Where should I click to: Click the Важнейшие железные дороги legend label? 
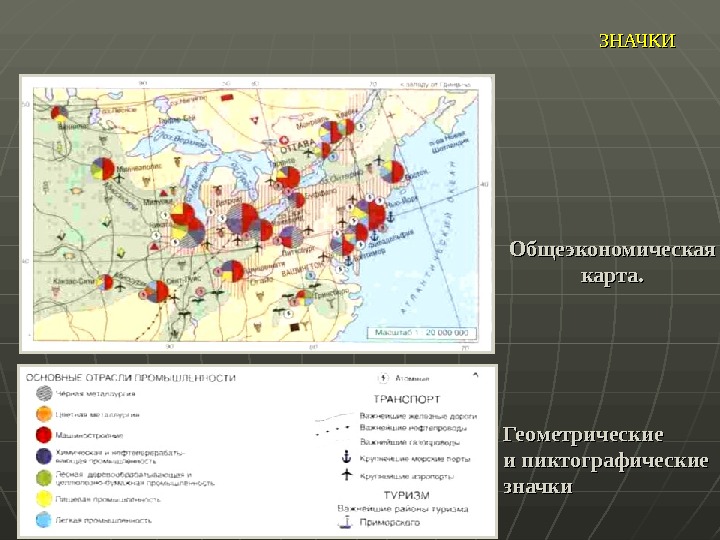418,416
